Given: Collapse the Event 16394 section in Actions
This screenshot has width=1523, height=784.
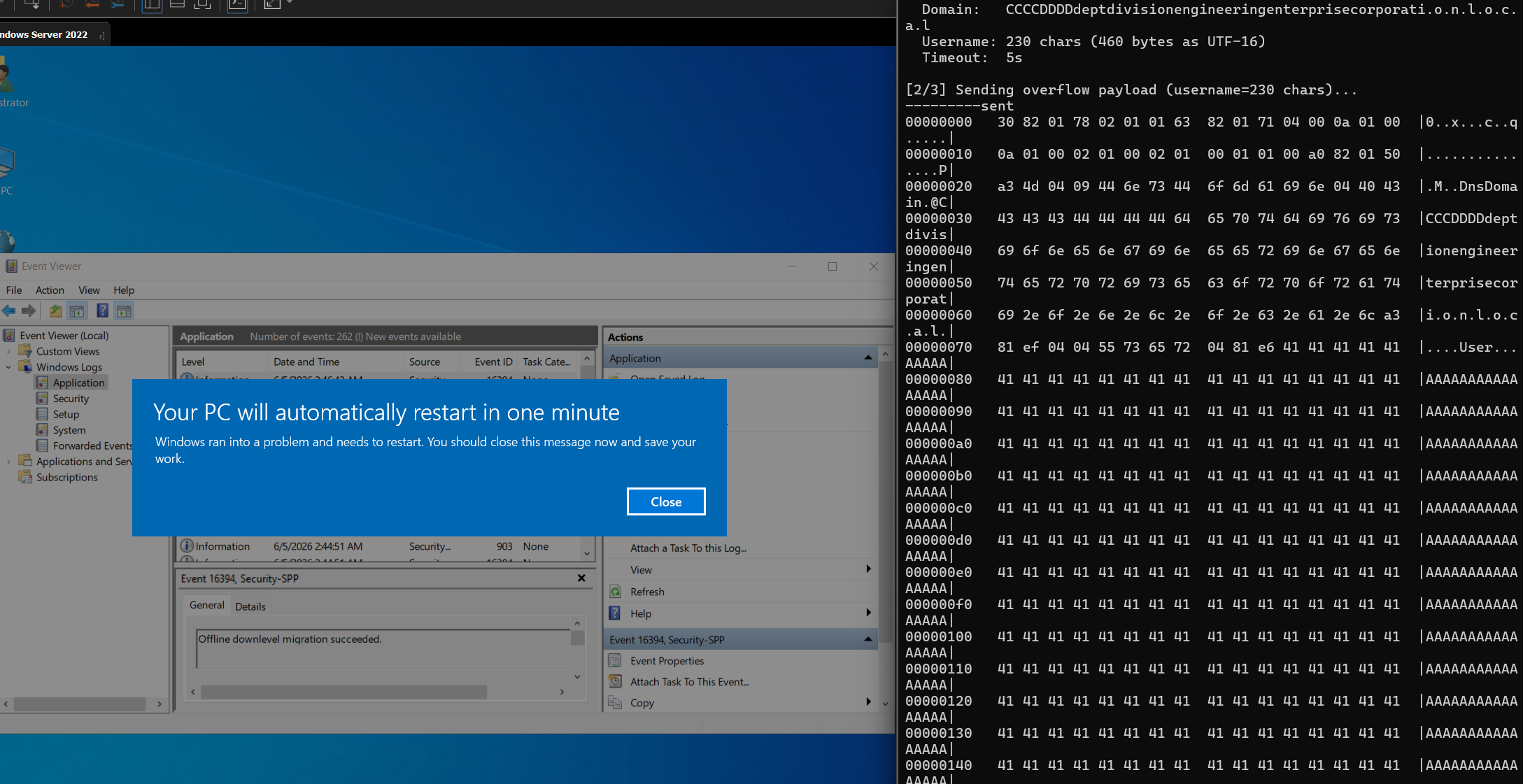Looking at the screenshot, I should pyautogui.click(x=868, y=639).
